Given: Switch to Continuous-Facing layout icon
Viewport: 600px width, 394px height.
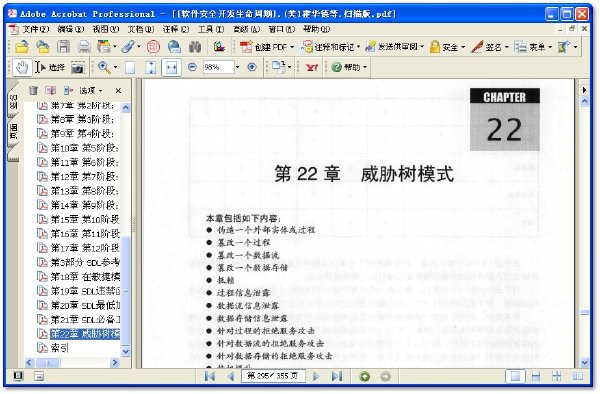Looking at the screenshot, I should [557, 377].
